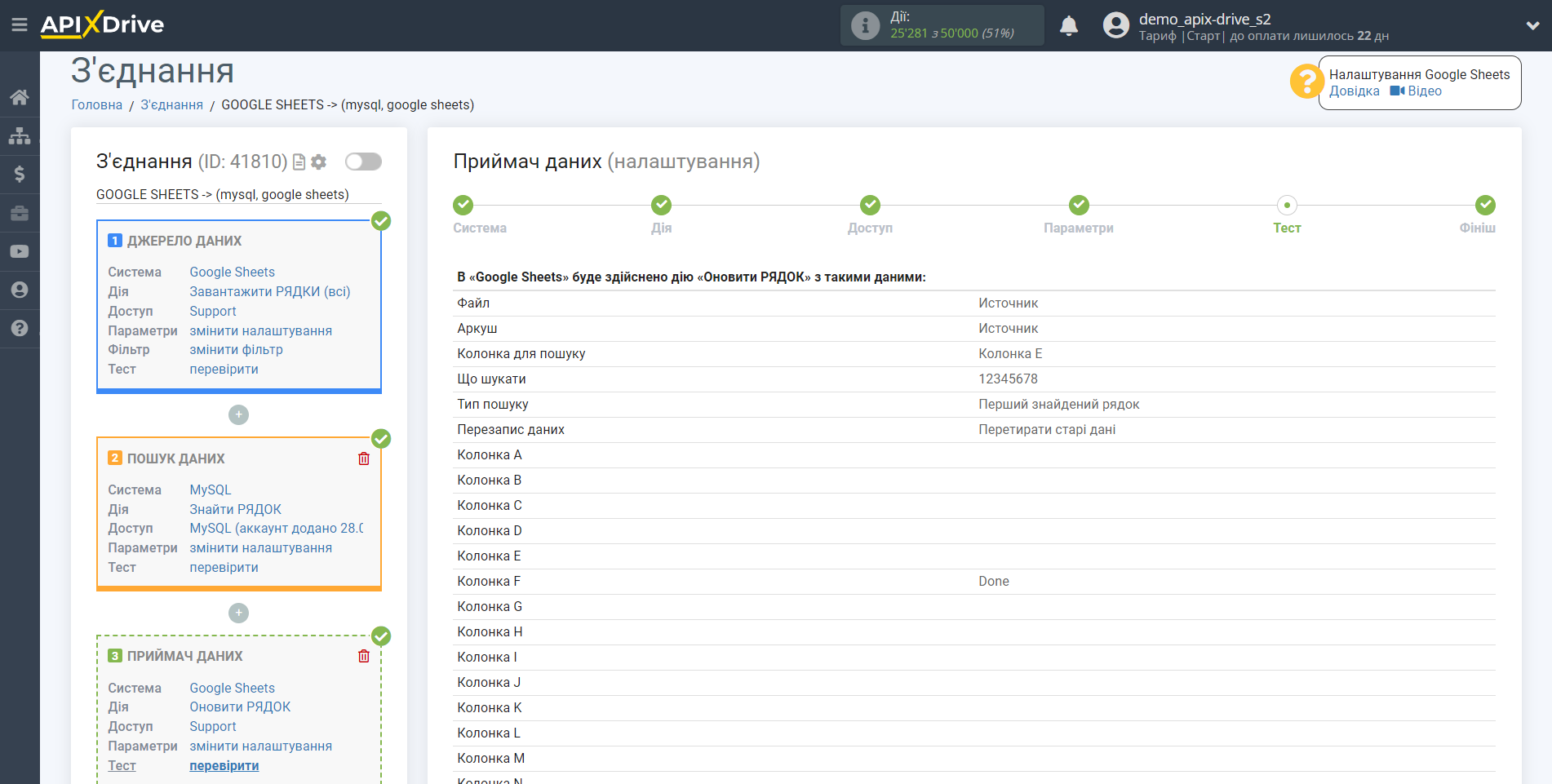Click the Система step checkmark
This screenshot has width=1552, height=784.
click(463, 205)
